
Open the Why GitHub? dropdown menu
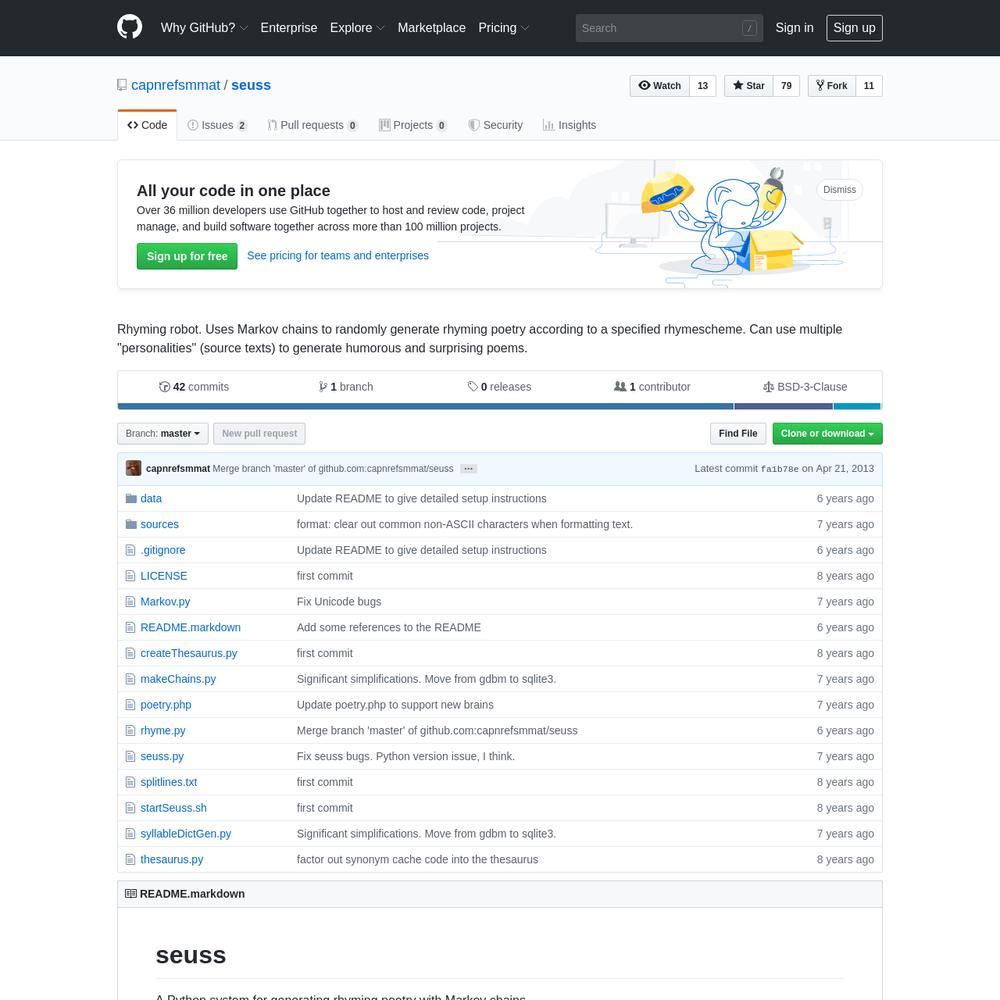(204, 27)
